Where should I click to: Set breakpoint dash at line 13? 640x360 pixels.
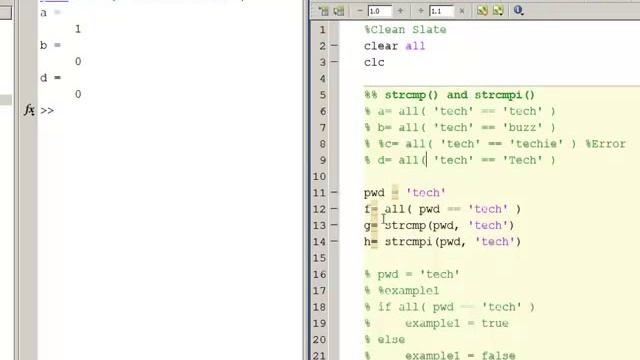pyautogui.click(x=334, y=225)
